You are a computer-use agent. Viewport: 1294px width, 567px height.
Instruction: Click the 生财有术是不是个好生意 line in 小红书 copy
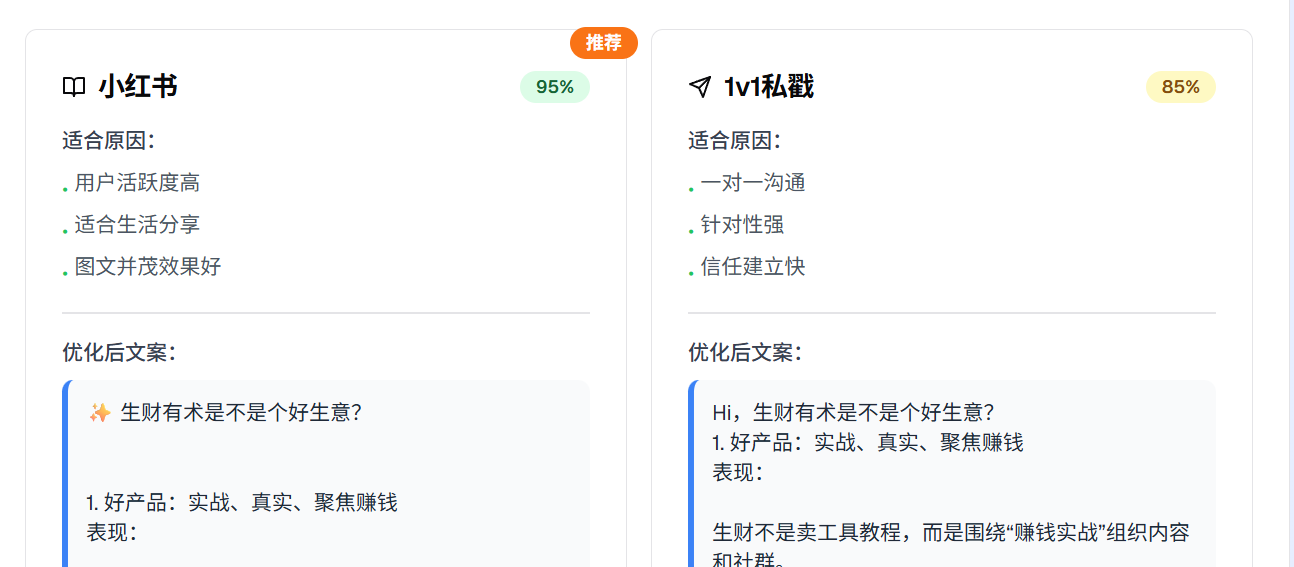pos(241,412)
